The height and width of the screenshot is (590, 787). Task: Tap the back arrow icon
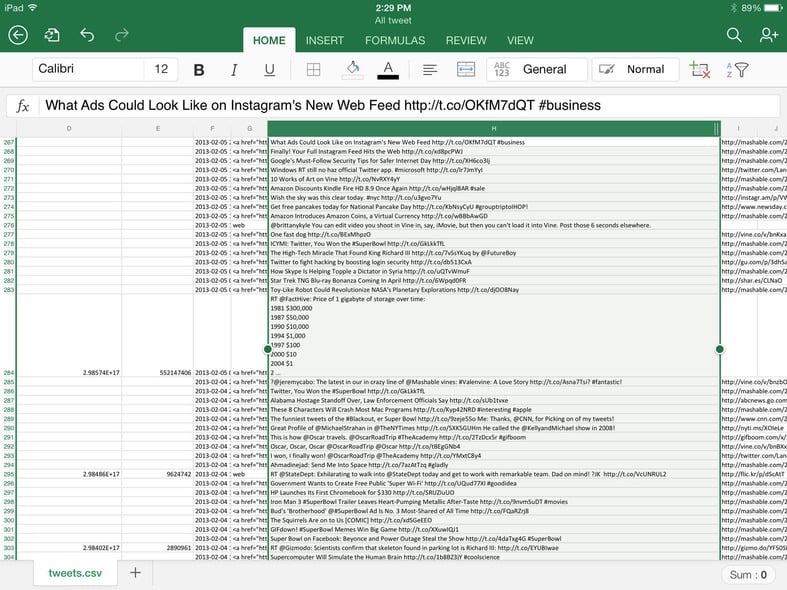[18, 35]
